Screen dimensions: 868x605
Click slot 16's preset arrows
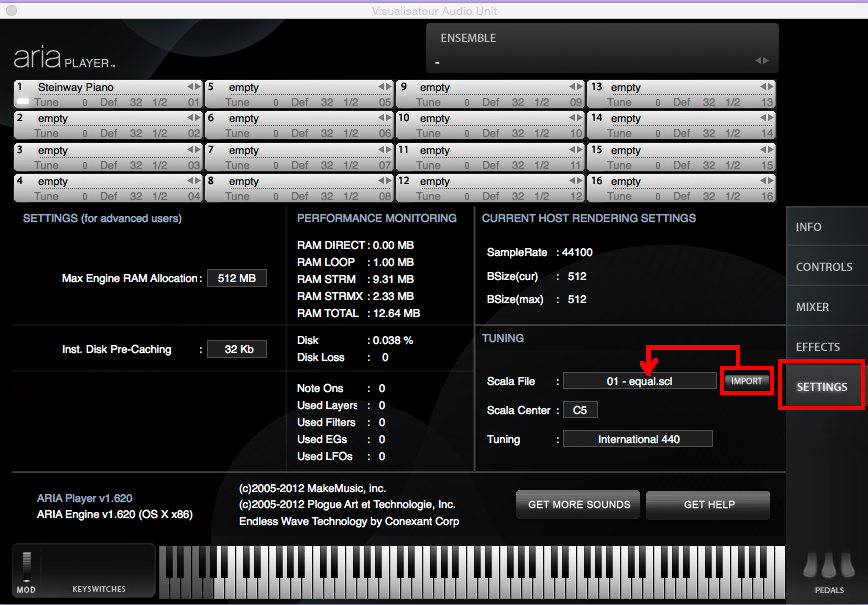click(x=766, y=182)
